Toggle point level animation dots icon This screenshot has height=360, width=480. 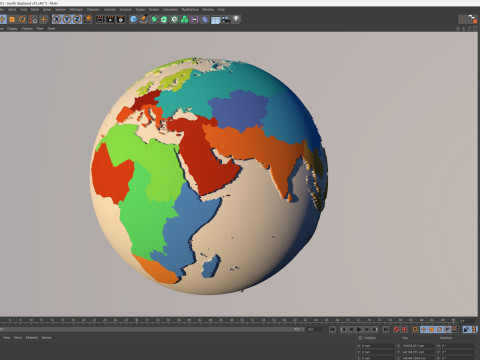click(x=456, y=329)
